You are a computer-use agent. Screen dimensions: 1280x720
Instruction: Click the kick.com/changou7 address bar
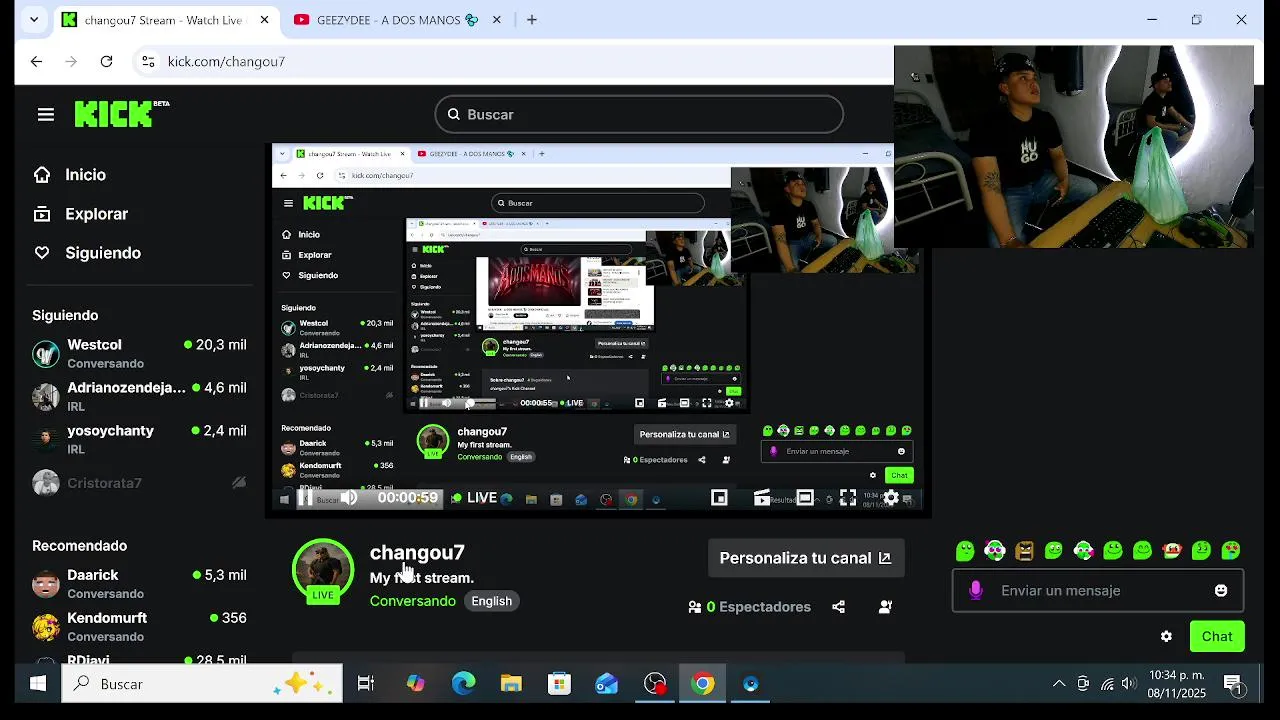[x=226, y=61]
